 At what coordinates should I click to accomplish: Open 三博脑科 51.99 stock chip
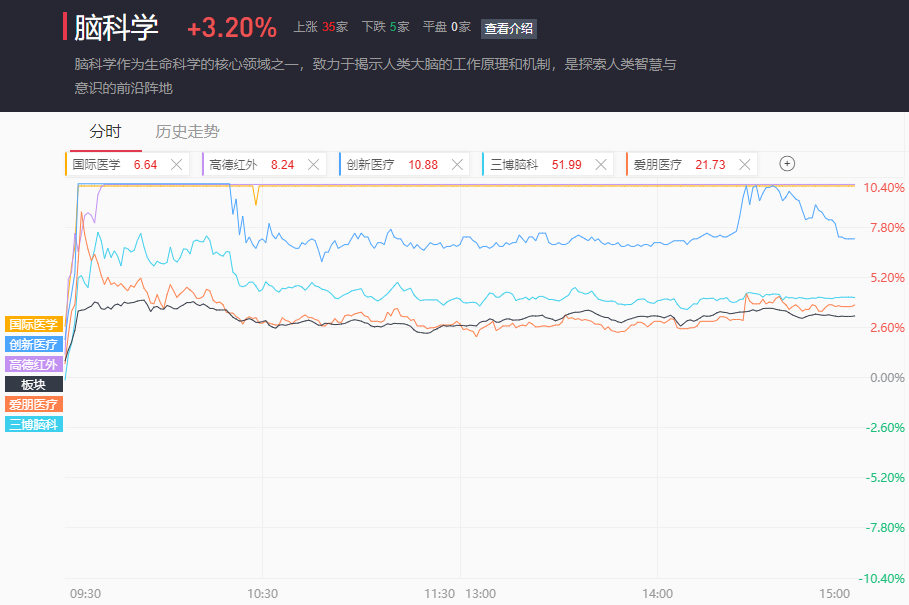click(x=536, y=165)
